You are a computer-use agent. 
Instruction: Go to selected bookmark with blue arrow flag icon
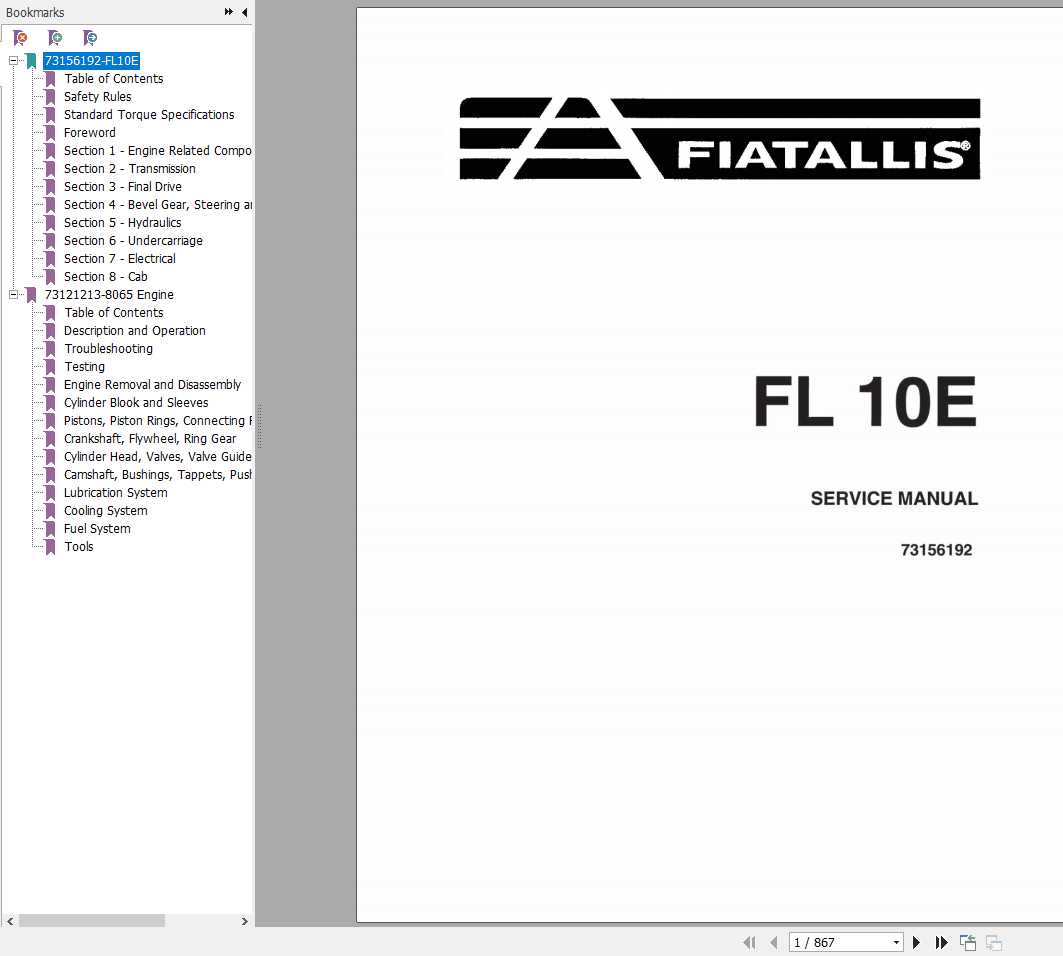pos(90,37)
